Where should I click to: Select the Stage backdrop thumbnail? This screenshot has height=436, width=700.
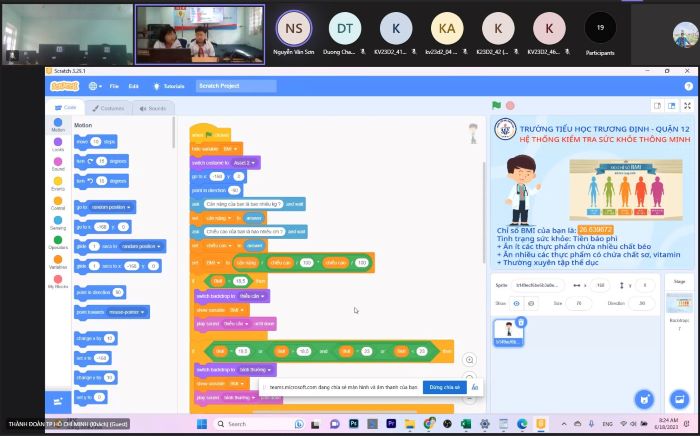tap(679, 303)
